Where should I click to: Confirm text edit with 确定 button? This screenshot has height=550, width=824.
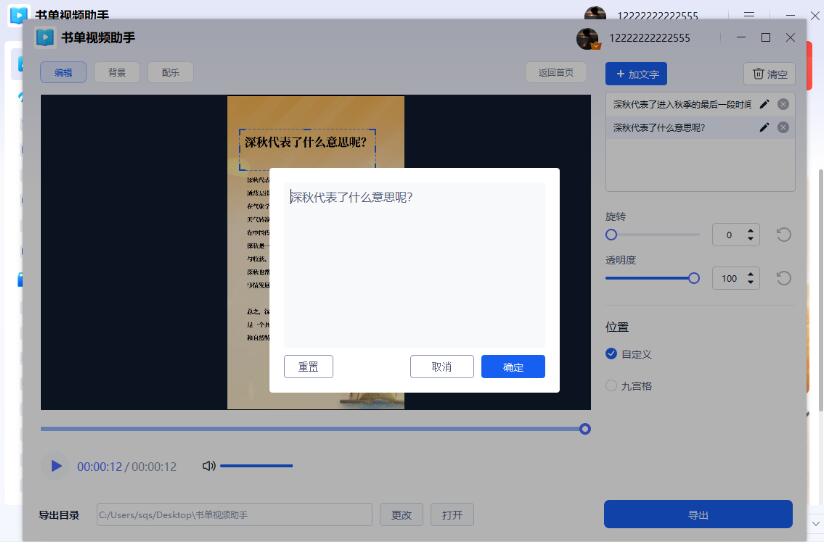tap(512, 367)
